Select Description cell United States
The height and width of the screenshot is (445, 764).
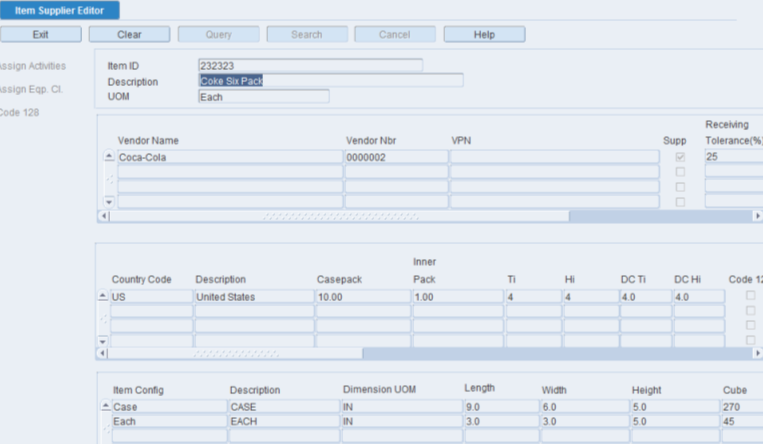(x=254, y=297)
